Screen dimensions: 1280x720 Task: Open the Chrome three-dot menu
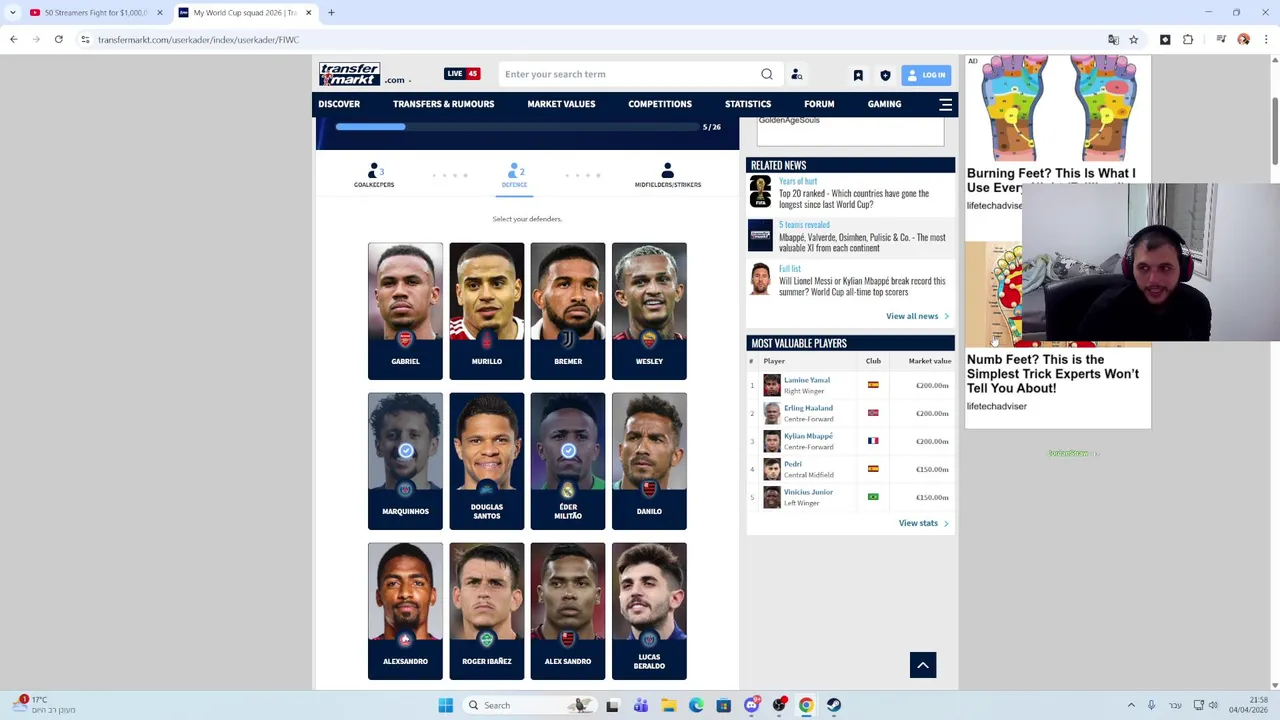click(x=1266, y=39)
